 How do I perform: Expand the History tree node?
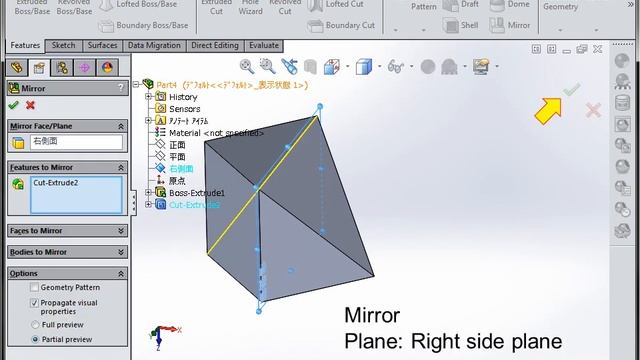(148, 96)
